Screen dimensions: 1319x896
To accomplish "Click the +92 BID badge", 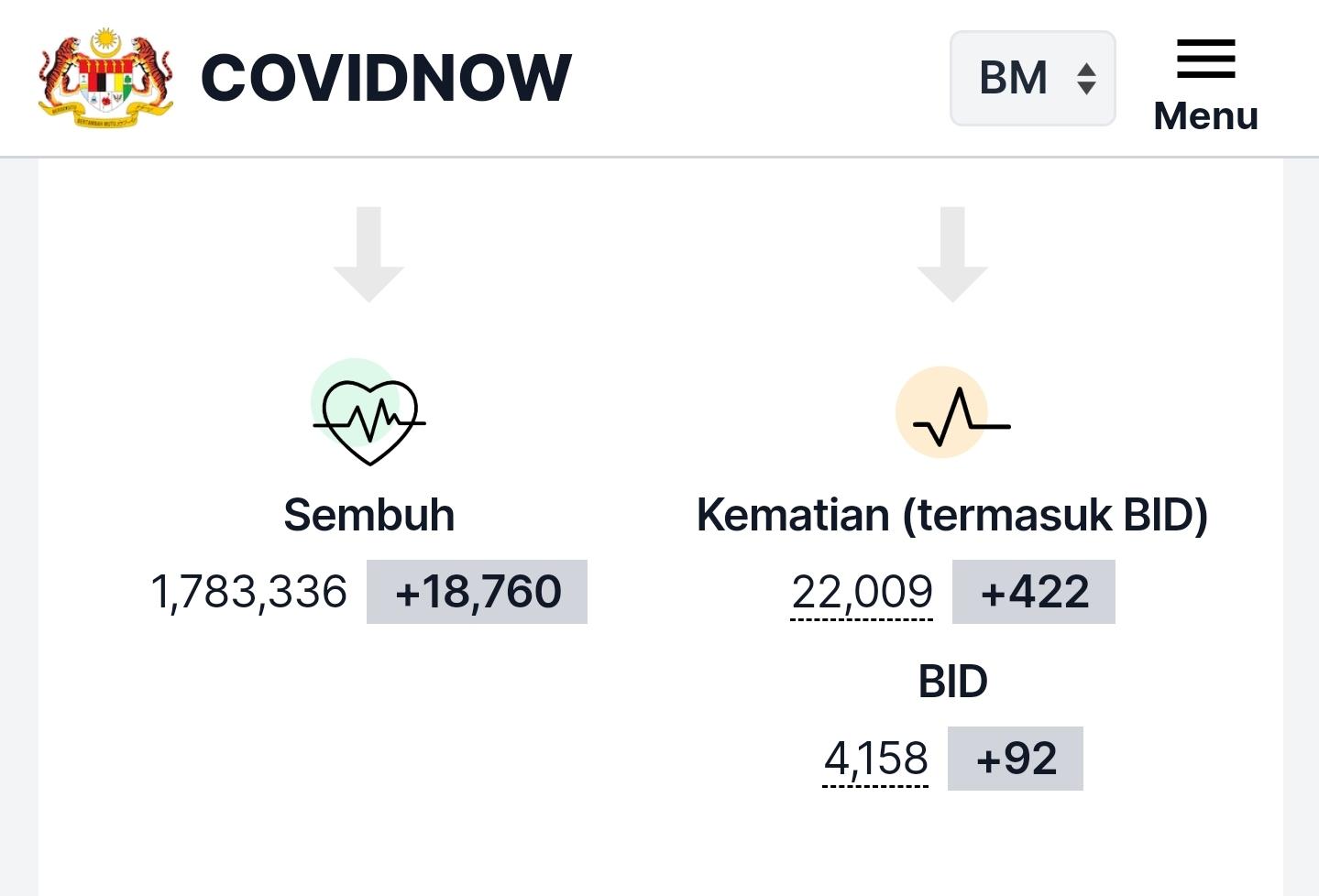I will pos(1016,759).
